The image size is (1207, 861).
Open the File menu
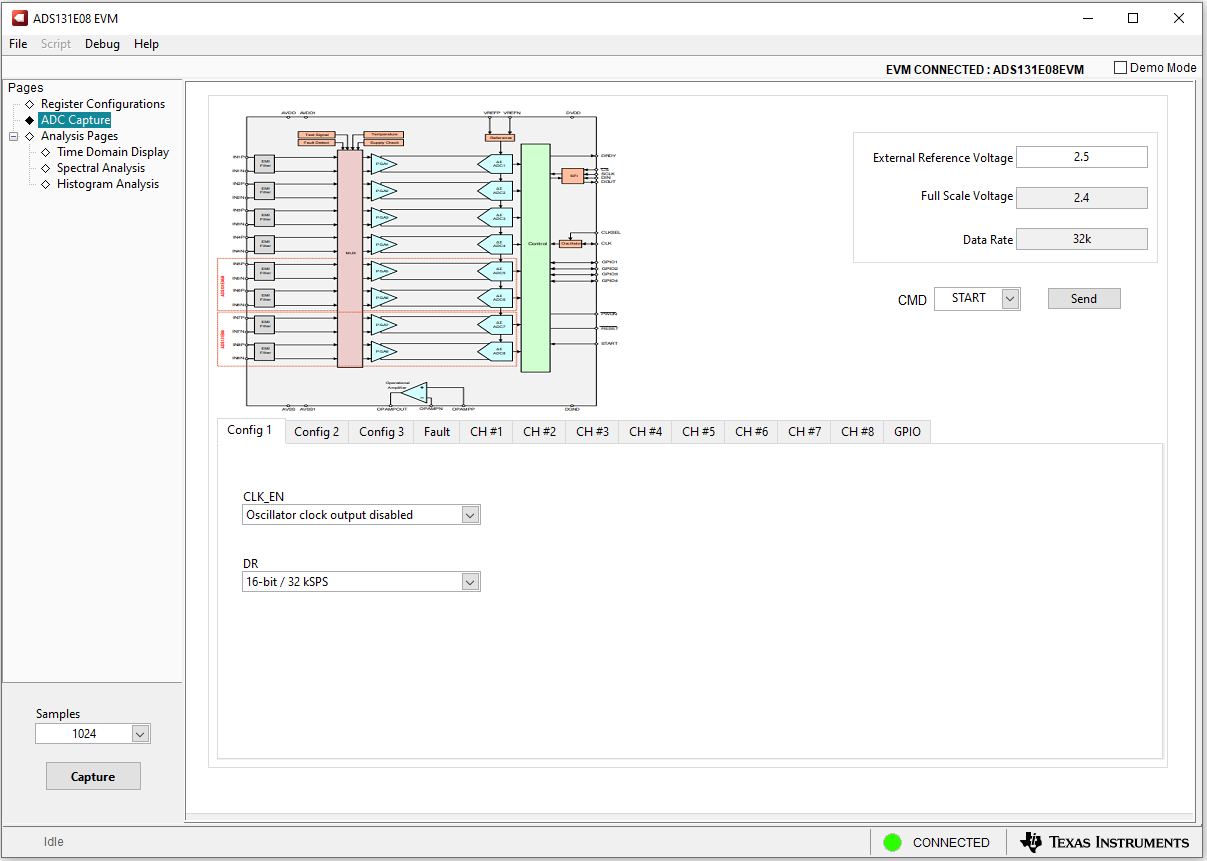[x=17, y=44]
